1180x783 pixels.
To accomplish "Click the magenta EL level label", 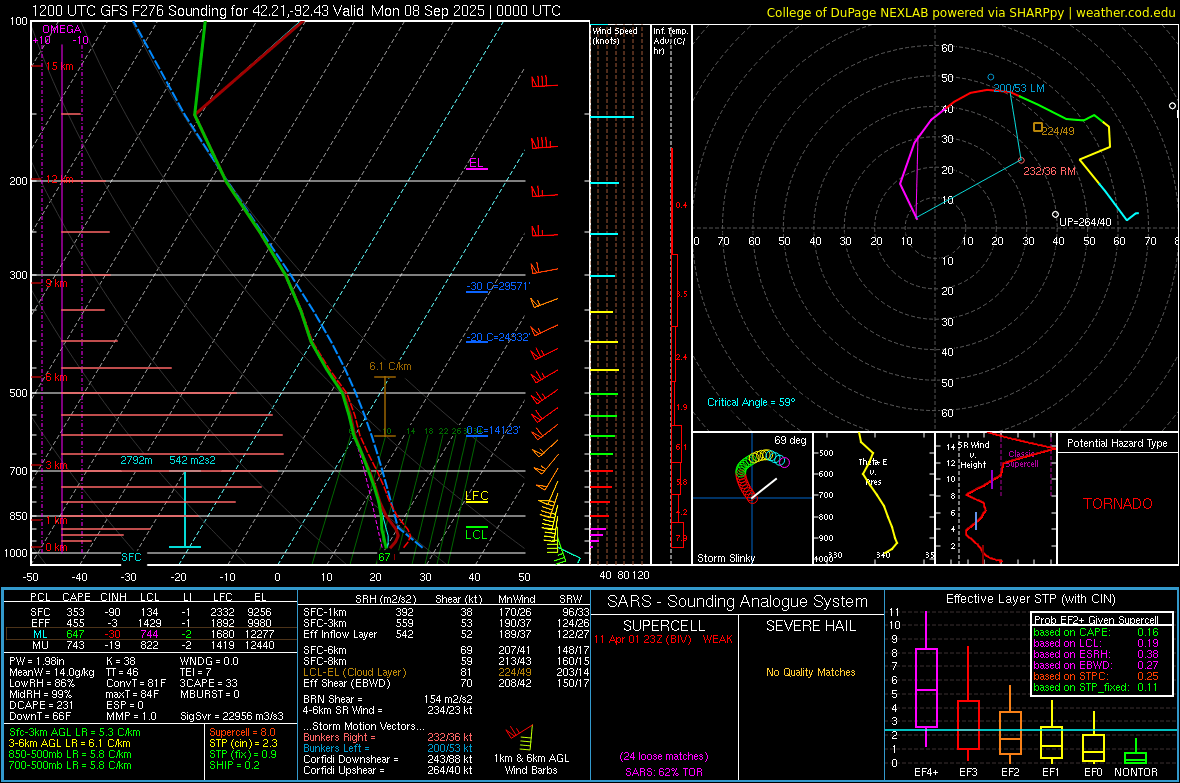I will coord(476,163).
